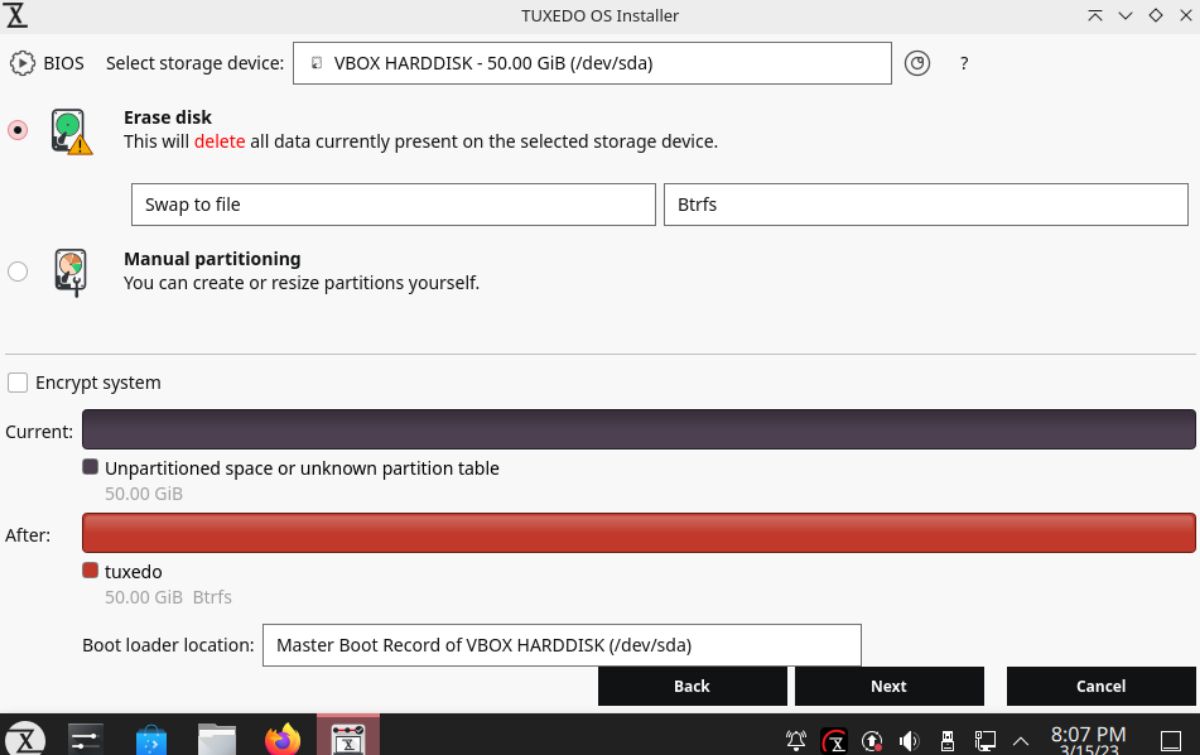Image resolution: width=1200 pixels, height=755 pixels.
Task: Open the TUXEDO Control Center tray icon
Action: (833, 740)
